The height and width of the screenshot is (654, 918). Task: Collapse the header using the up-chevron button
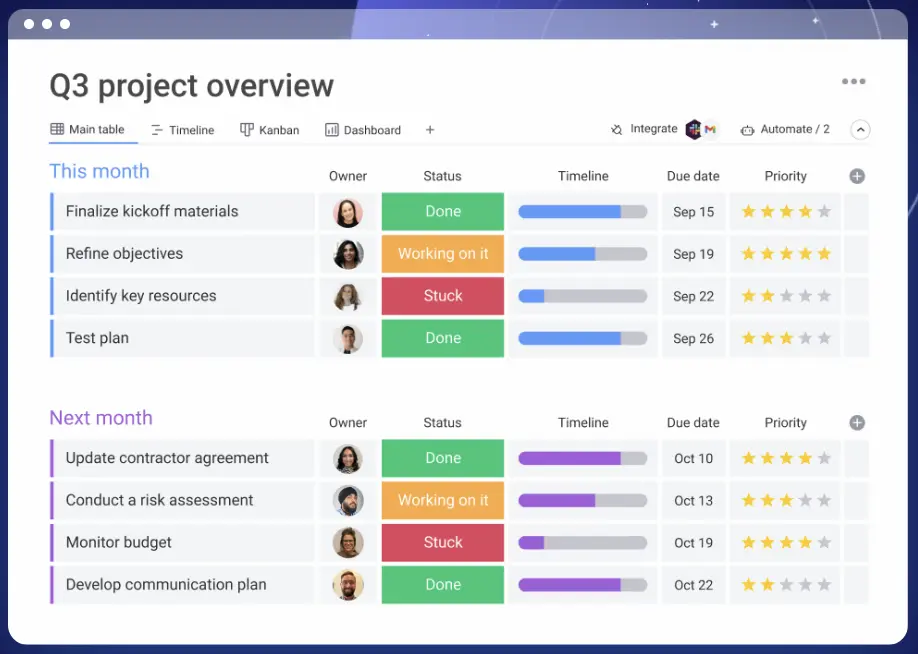pos(860,129)
